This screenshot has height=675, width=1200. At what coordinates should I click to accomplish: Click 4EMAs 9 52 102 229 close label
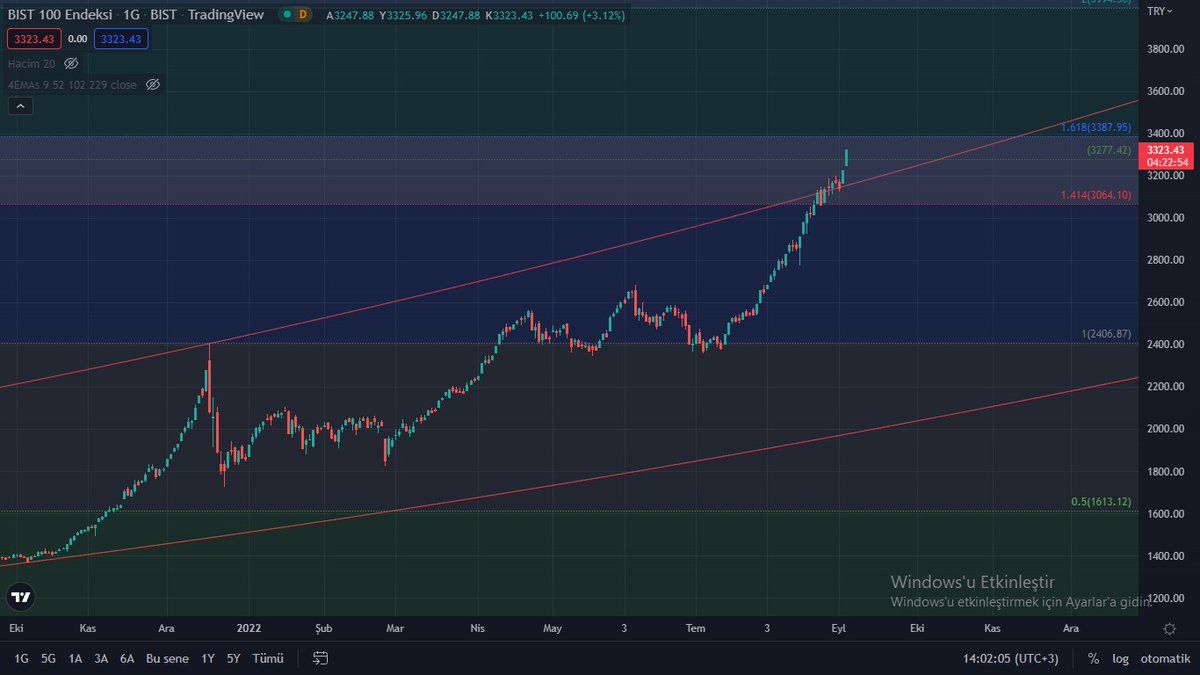[x=72, y=85]
